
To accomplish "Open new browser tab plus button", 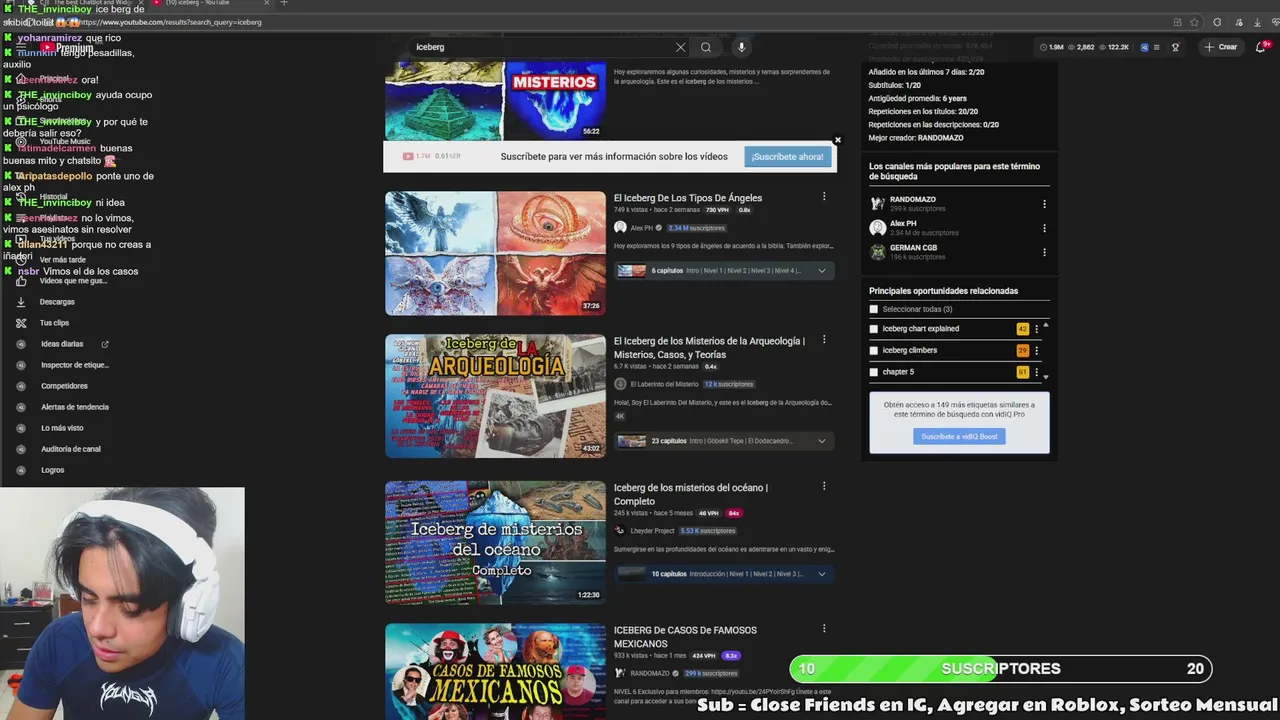I will click(284, 3).
